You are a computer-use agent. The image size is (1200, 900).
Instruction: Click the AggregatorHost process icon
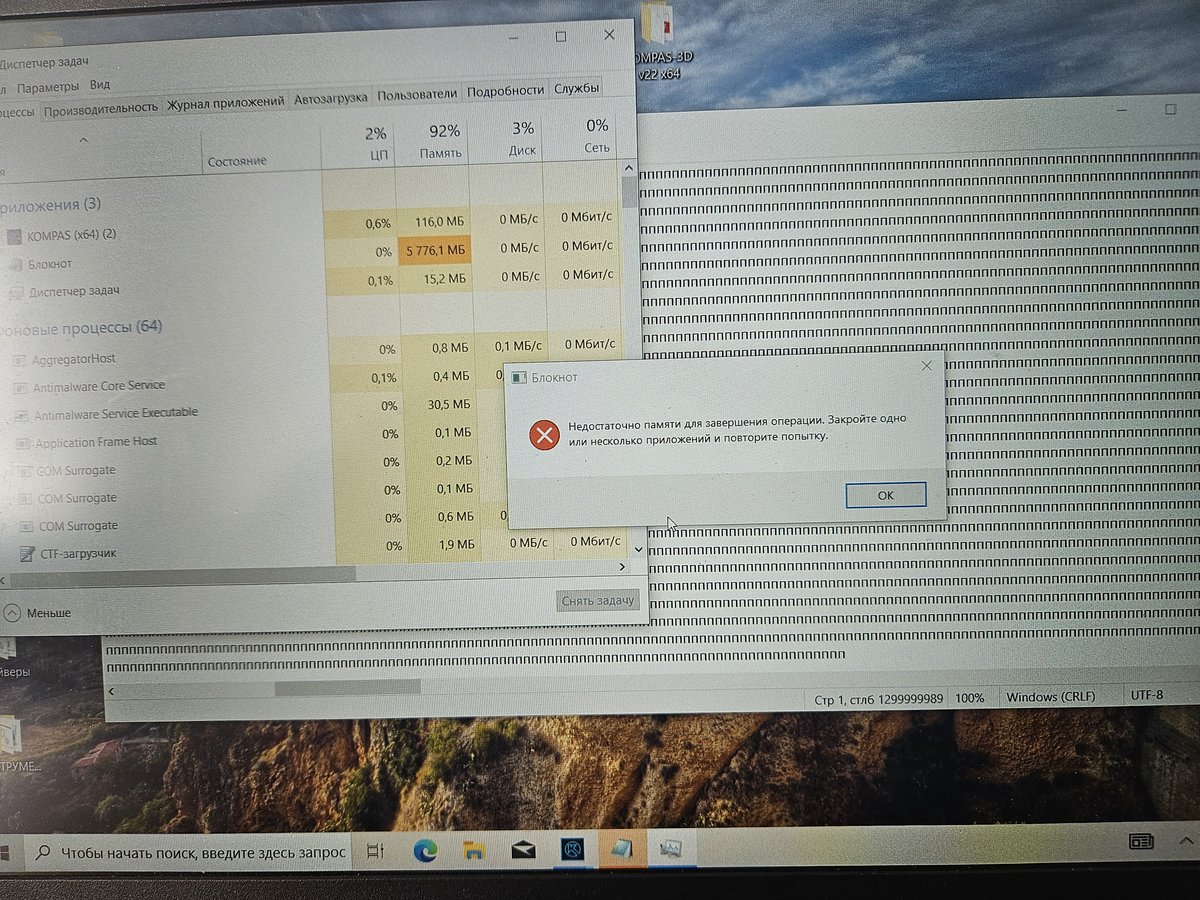click(x=21, y=359)
